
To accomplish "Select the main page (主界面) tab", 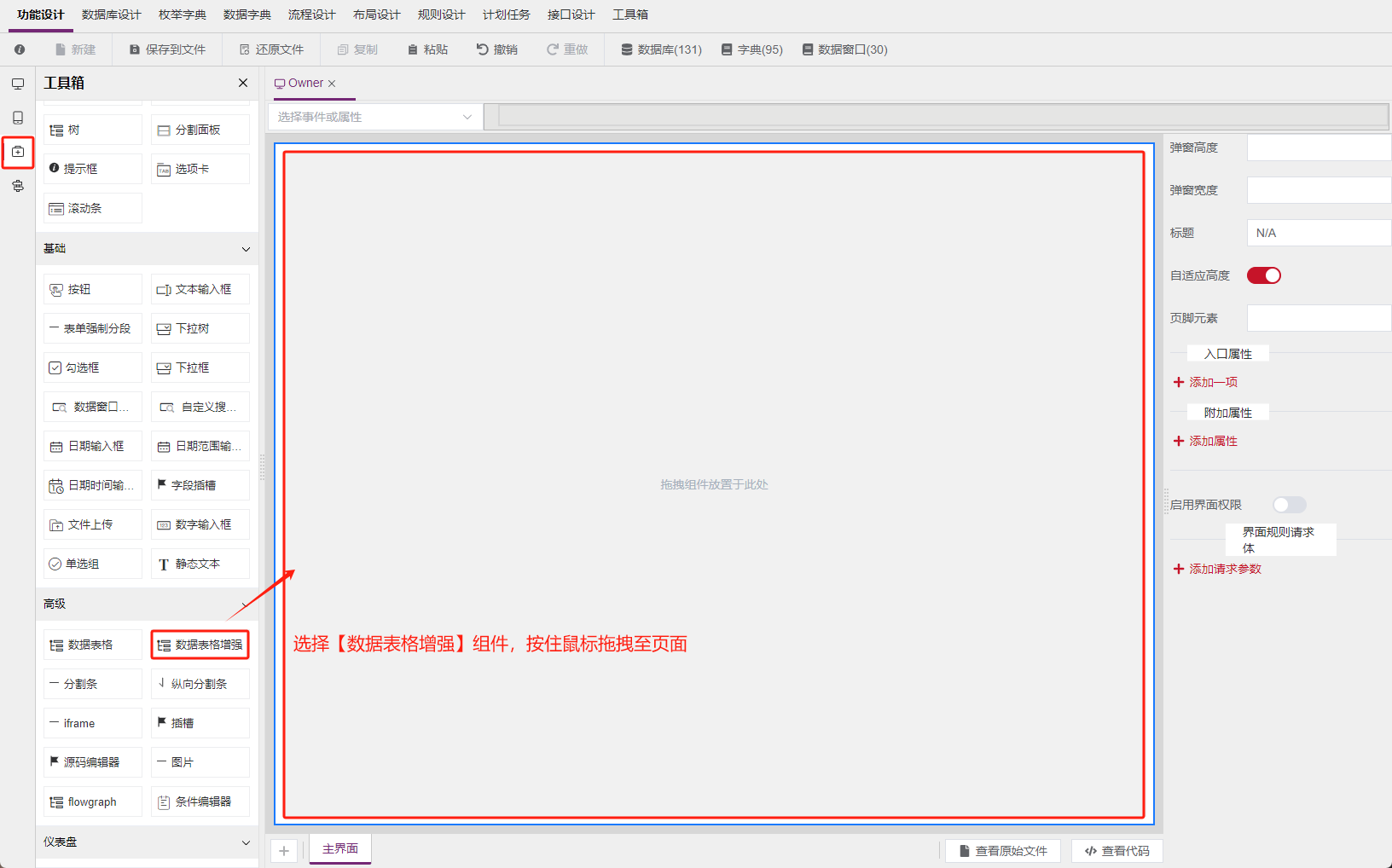I will [339, 849].
